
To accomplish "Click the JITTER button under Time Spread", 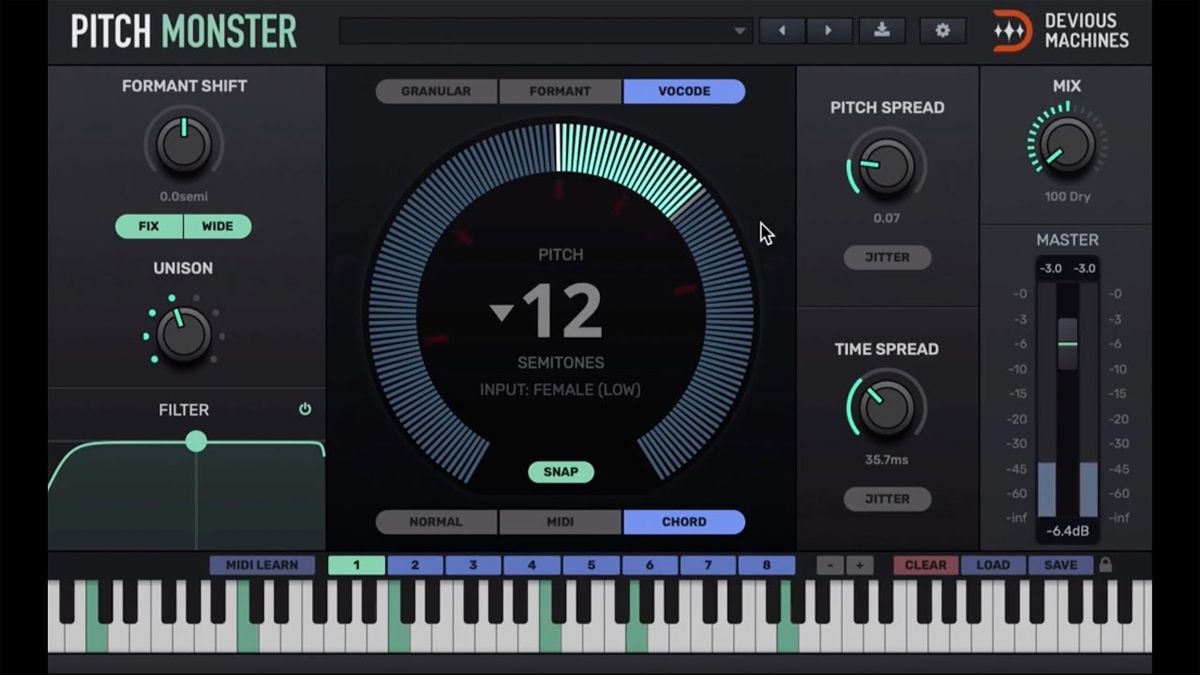I will 887,499.
